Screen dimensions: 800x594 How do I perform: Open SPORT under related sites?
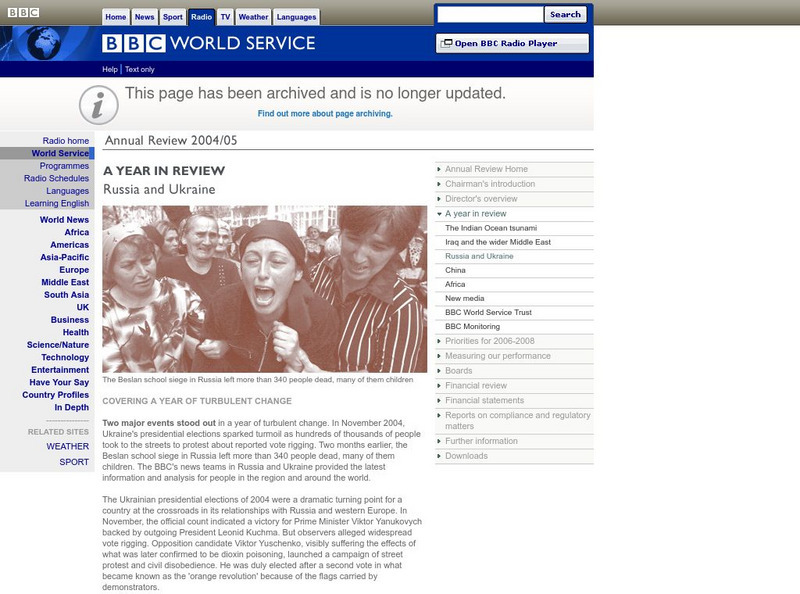click(x=74, y=462)
